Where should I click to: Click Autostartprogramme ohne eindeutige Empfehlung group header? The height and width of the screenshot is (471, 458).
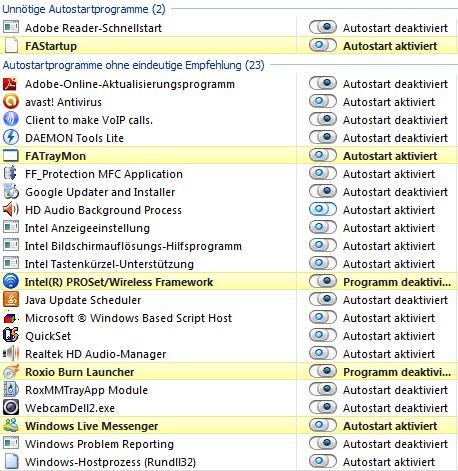coord(133,65)
